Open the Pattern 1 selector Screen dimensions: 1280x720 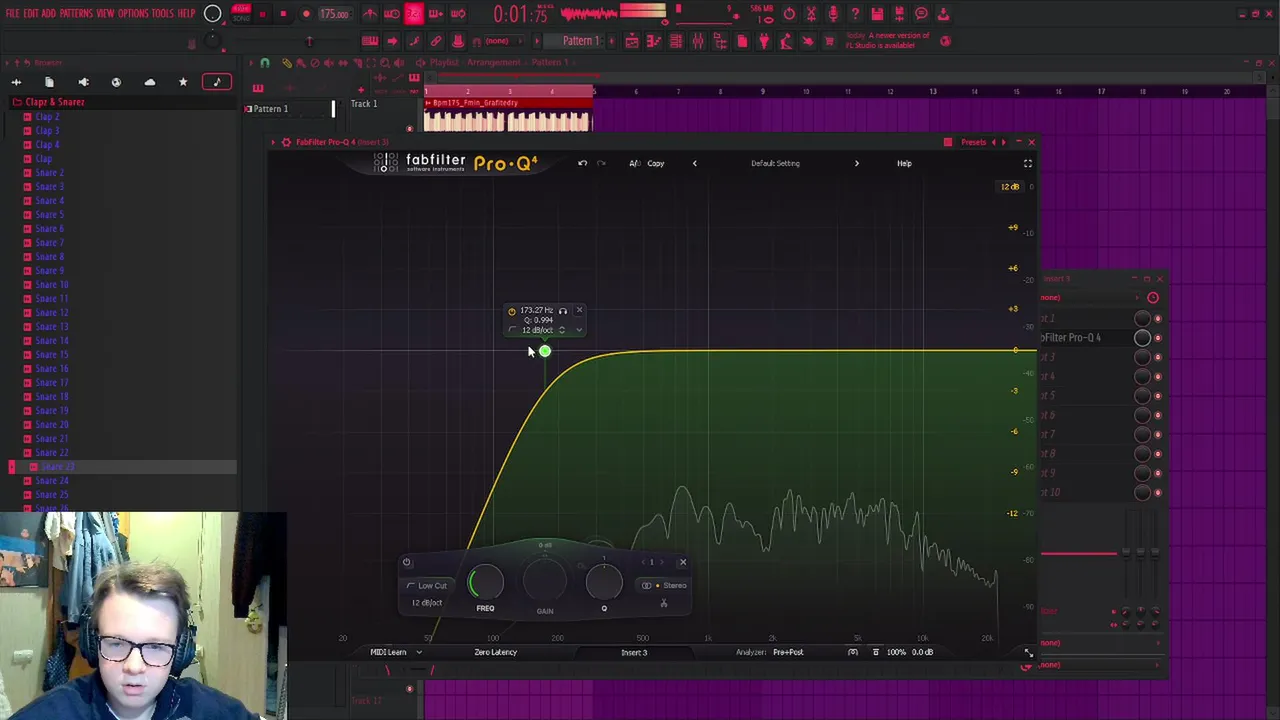pyautogui.click(x=580, y=41)
